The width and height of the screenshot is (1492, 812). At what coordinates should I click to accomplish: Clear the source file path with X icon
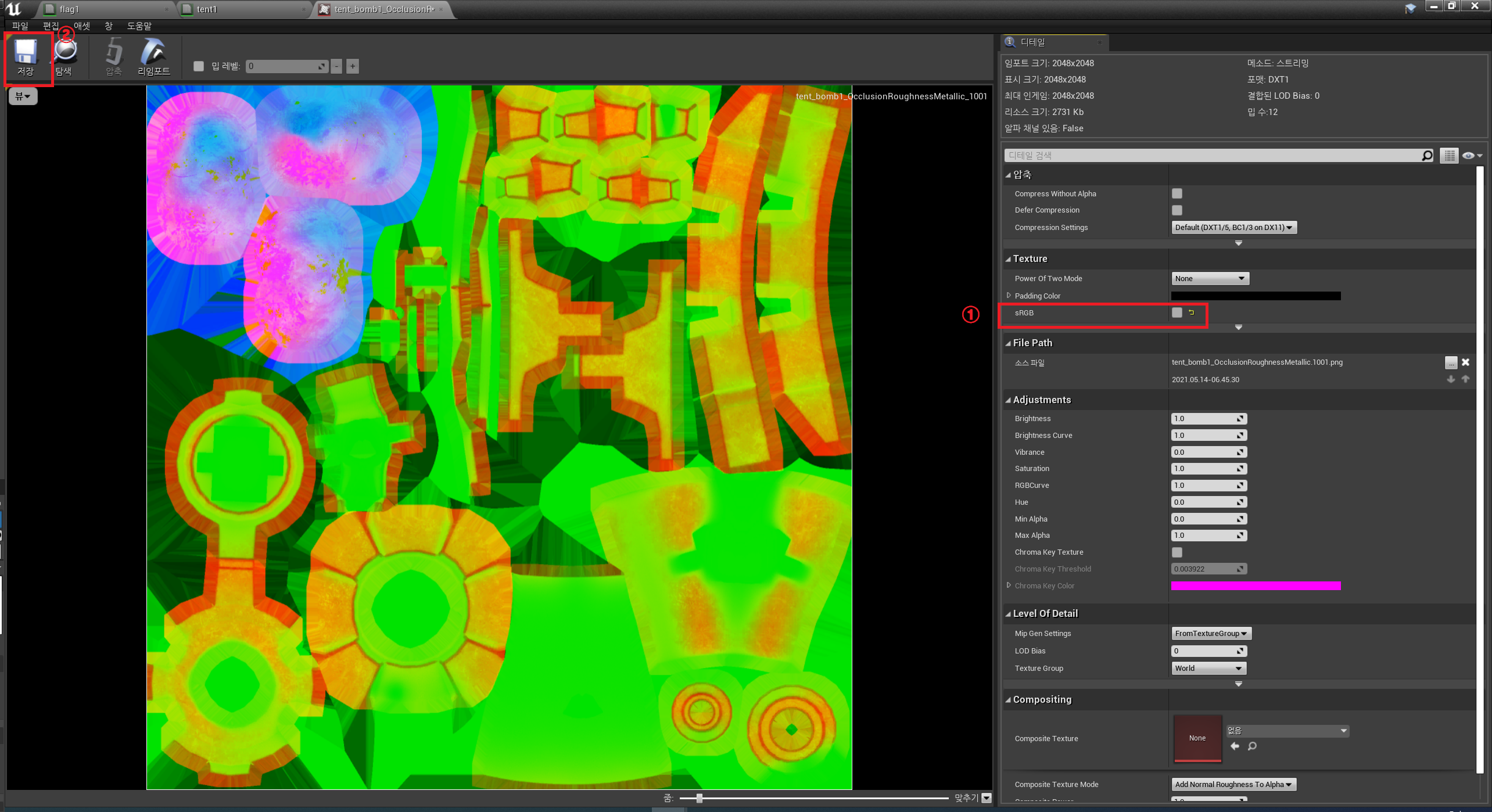[x=1465, y=362]
